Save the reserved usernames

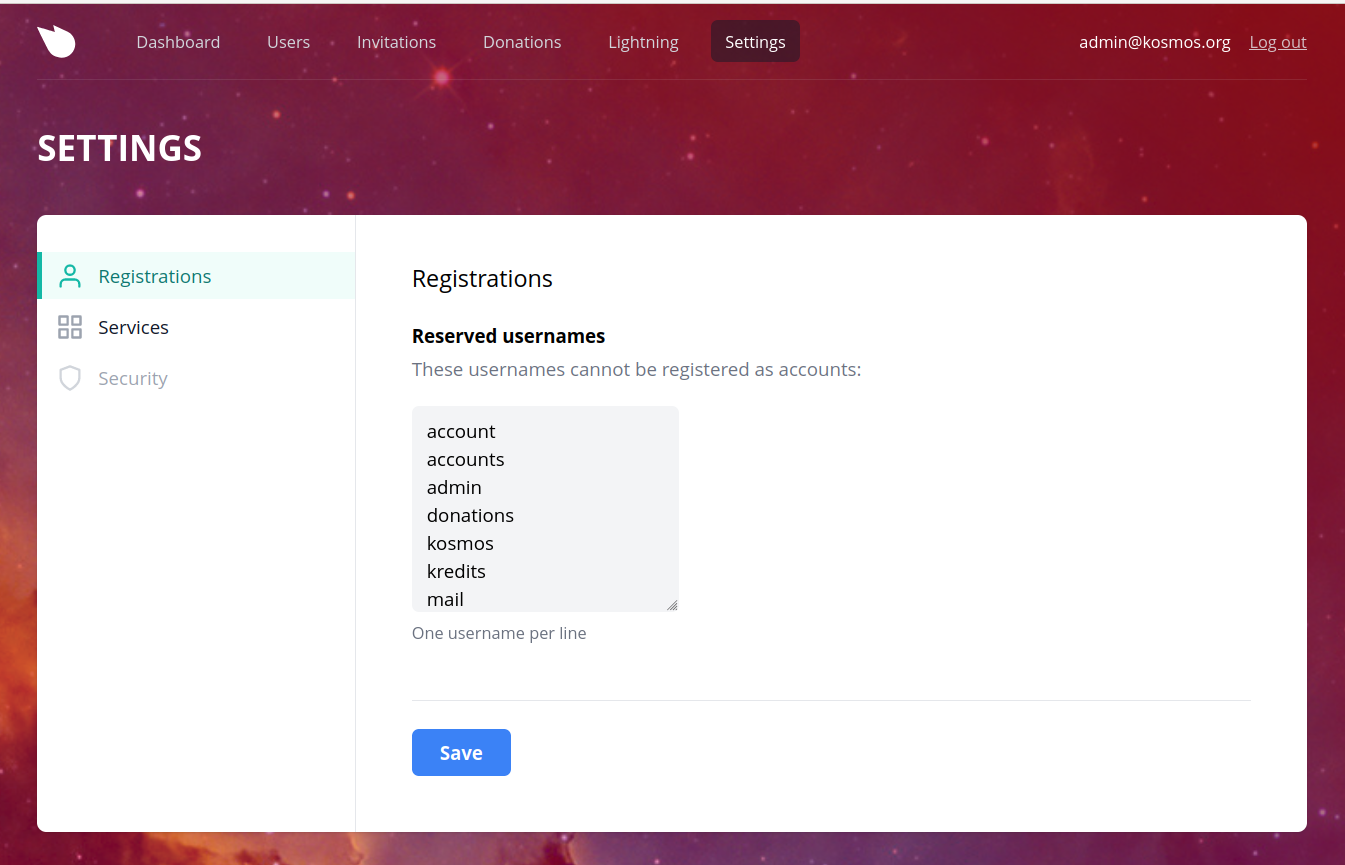[461, 753]
